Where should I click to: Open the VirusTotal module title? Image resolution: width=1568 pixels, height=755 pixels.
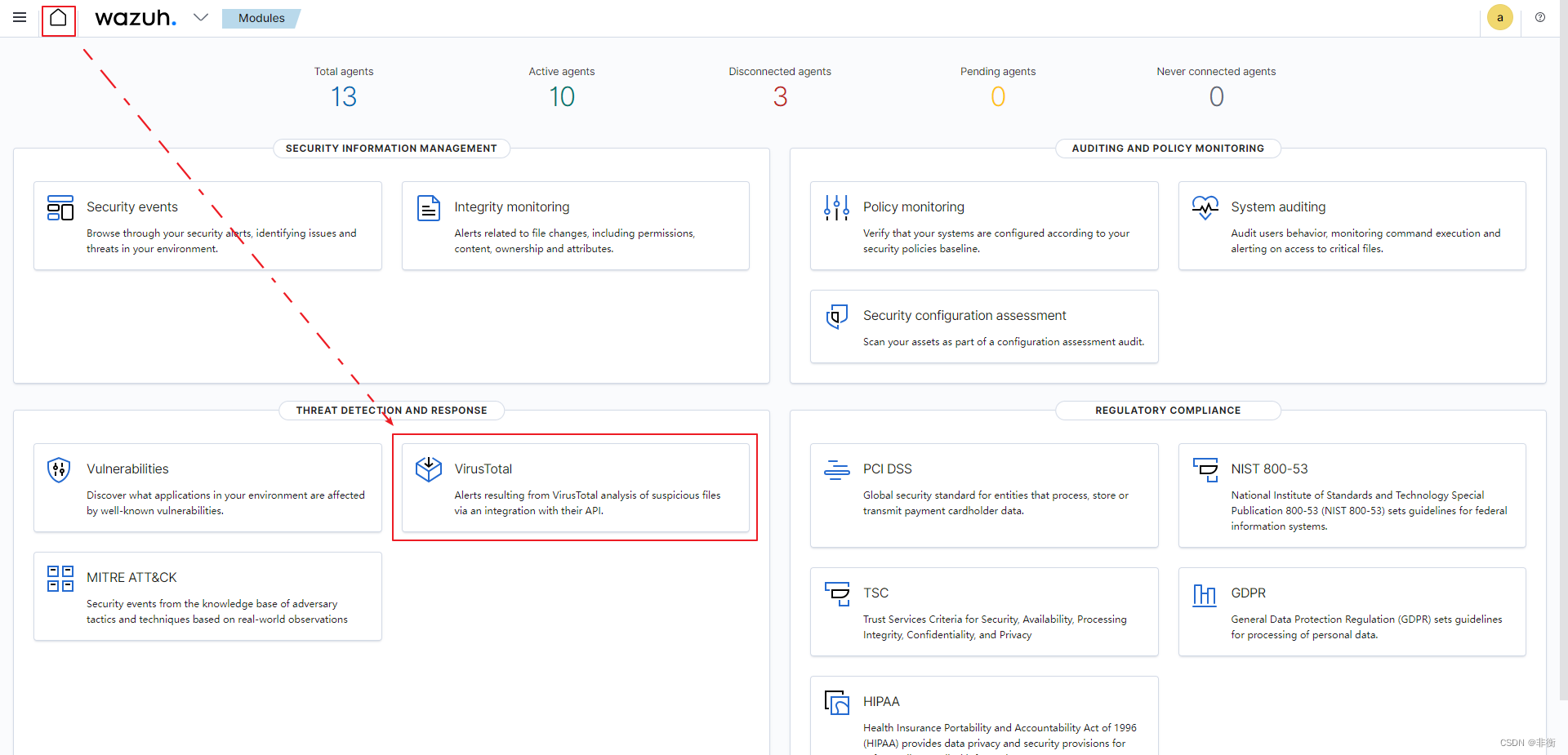[483, 469]
